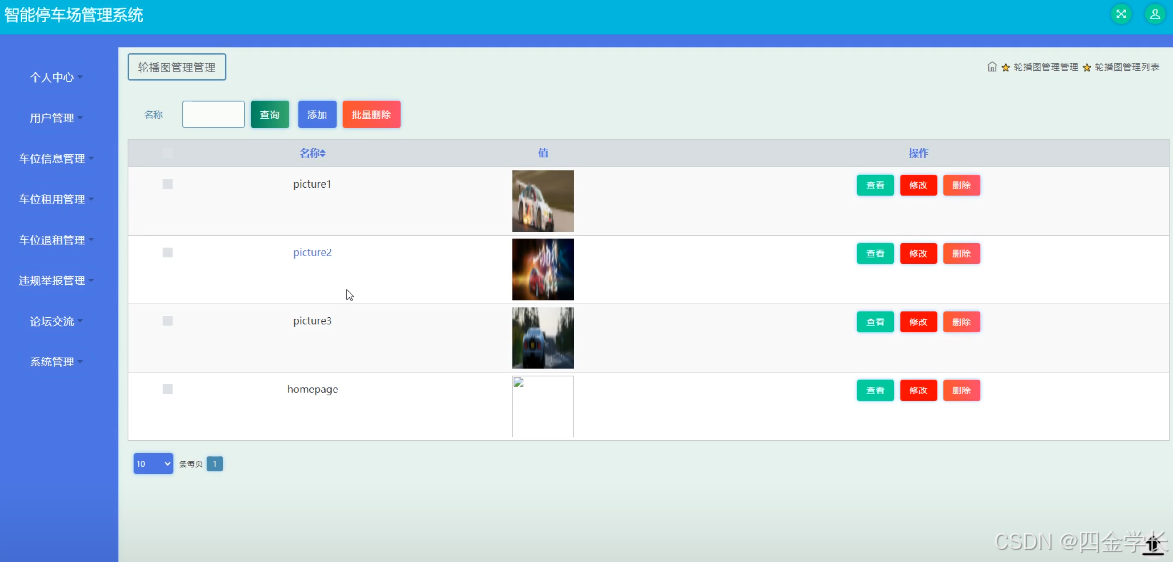Go to page 1 in pagination
The height and width of the screenshot is (562, 1173).
[x=215, y=464]
